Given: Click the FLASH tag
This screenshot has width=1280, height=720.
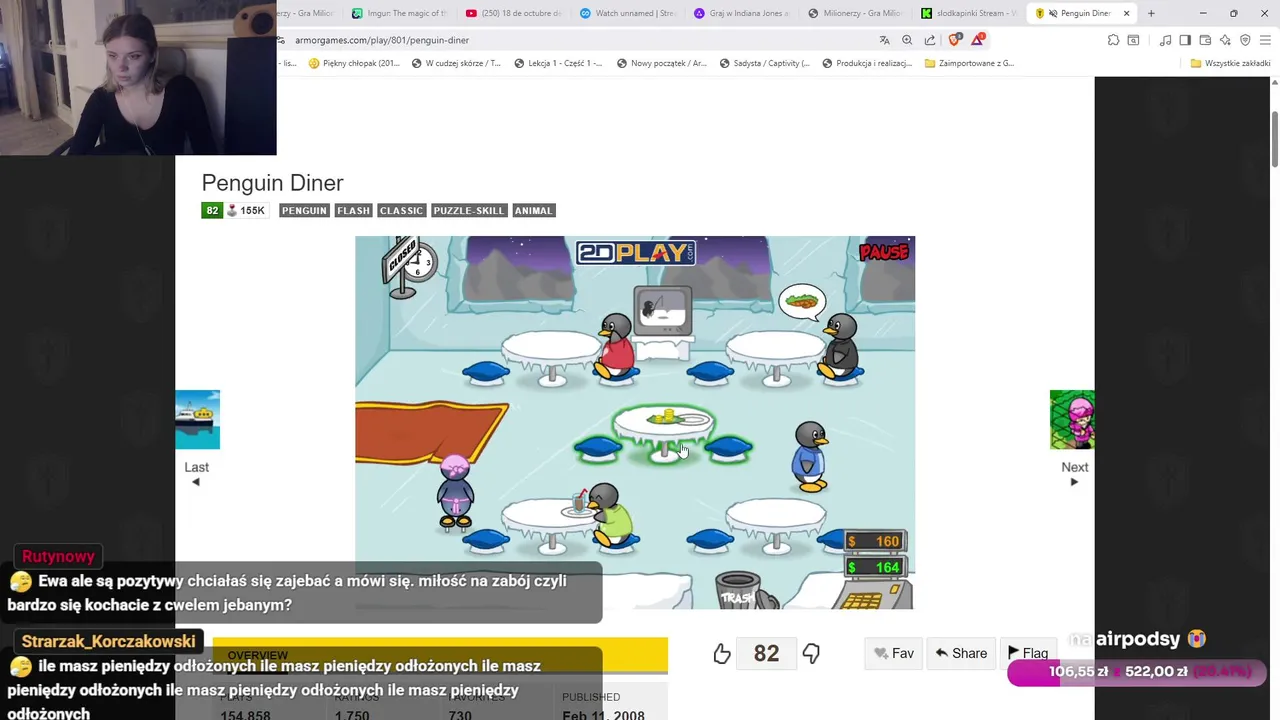Looking at the screenshot, I should point(353,211).
